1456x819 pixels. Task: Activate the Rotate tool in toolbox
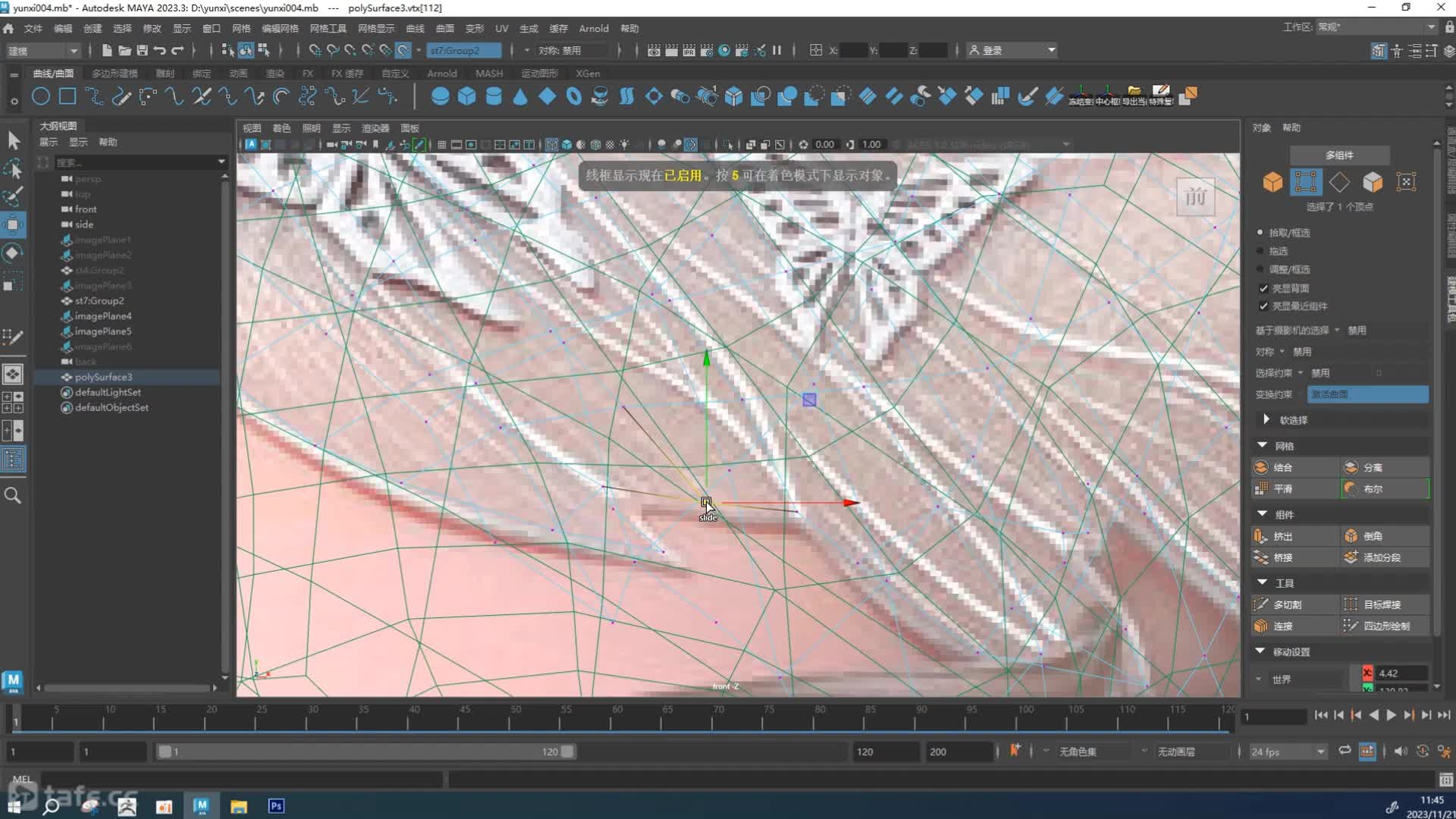click(x=13, y=253)
